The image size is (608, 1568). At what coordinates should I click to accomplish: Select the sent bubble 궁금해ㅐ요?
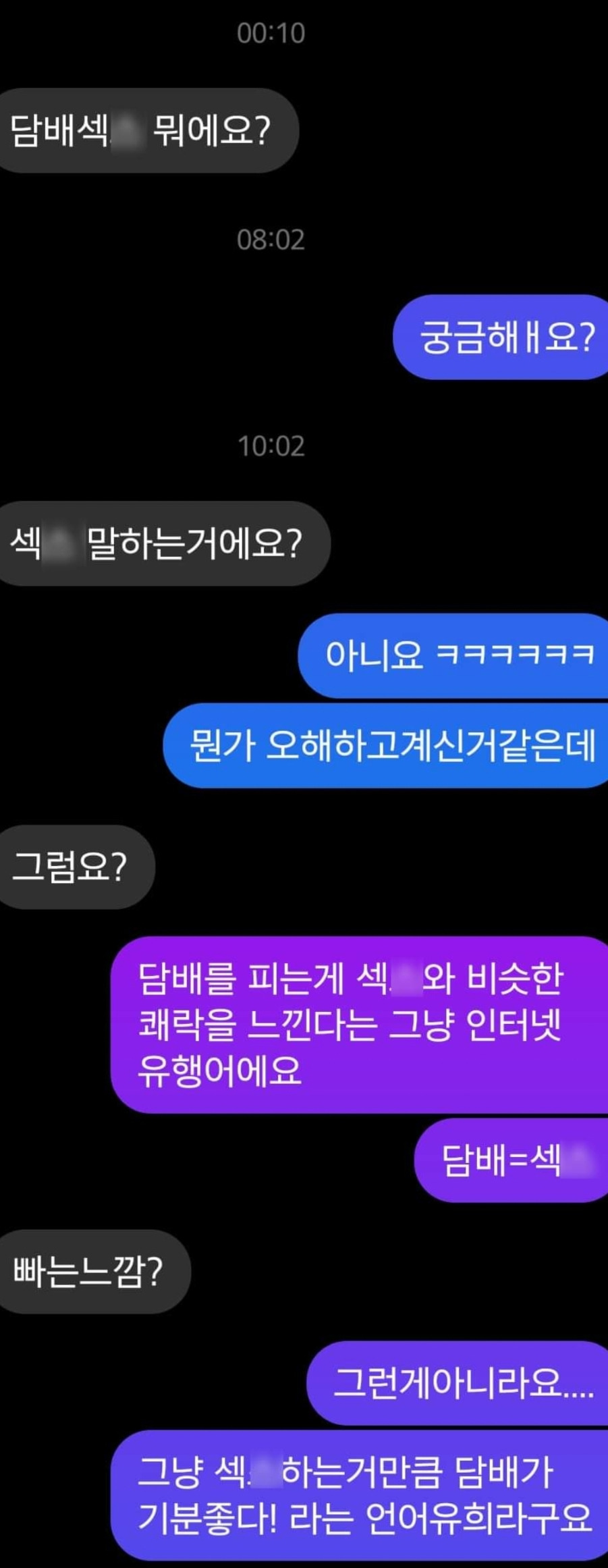pos(501,337)
